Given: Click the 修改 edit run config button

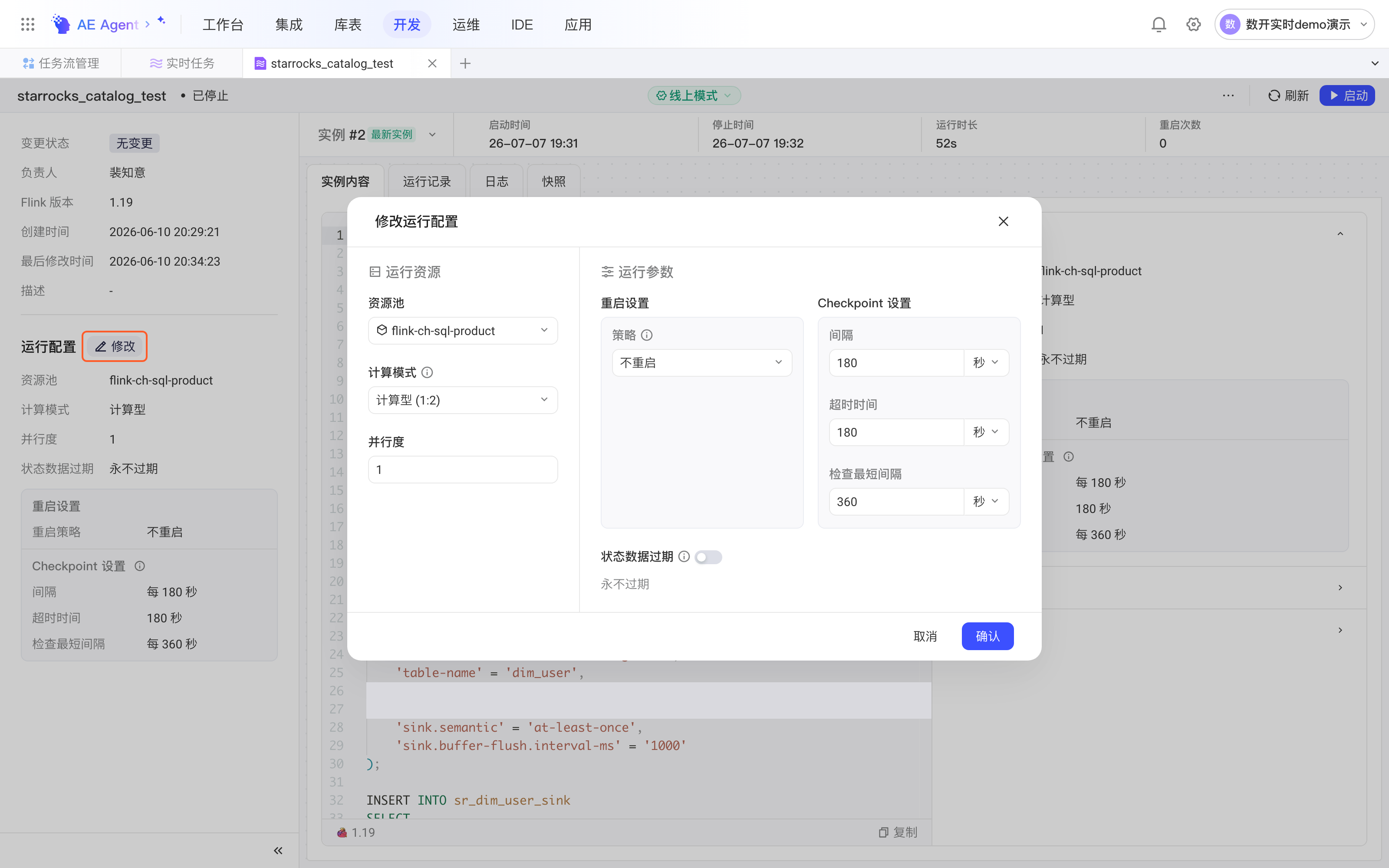Looking at the screenshot, I should pos(115,346).
